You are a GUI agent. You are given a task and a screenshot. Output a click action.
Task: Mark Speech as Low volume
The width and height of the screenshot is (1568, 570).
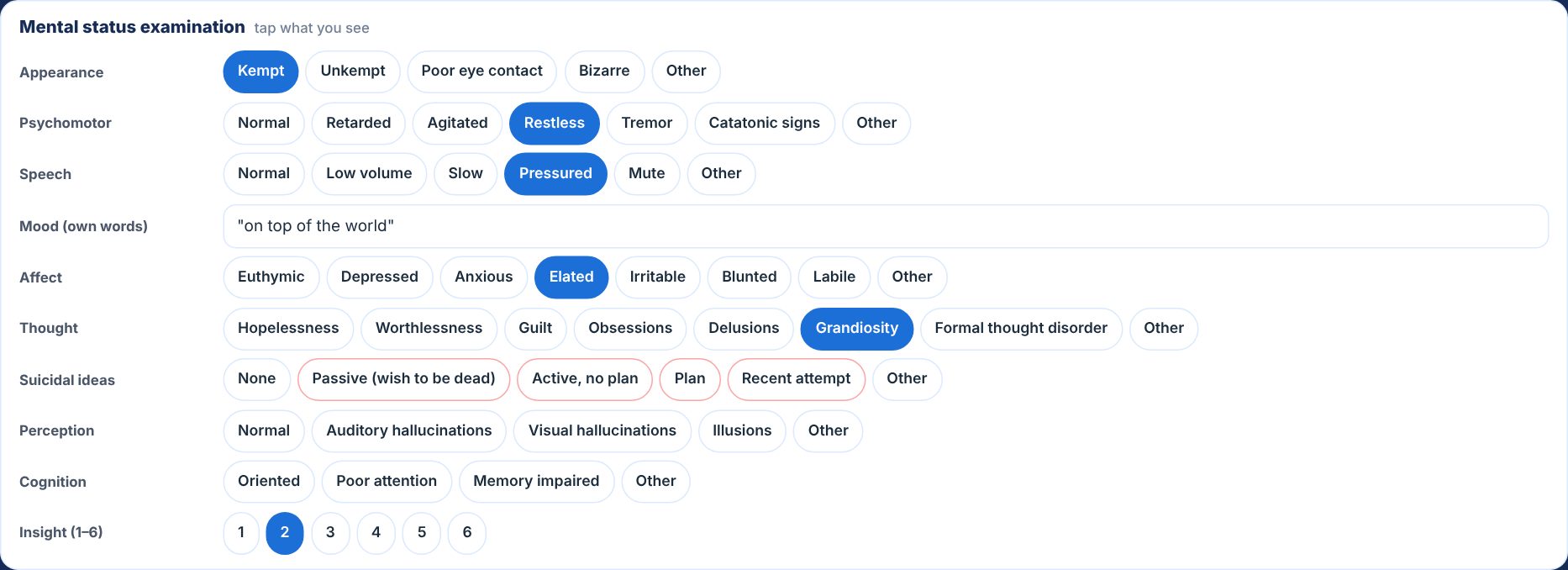(x=369, y=174)
